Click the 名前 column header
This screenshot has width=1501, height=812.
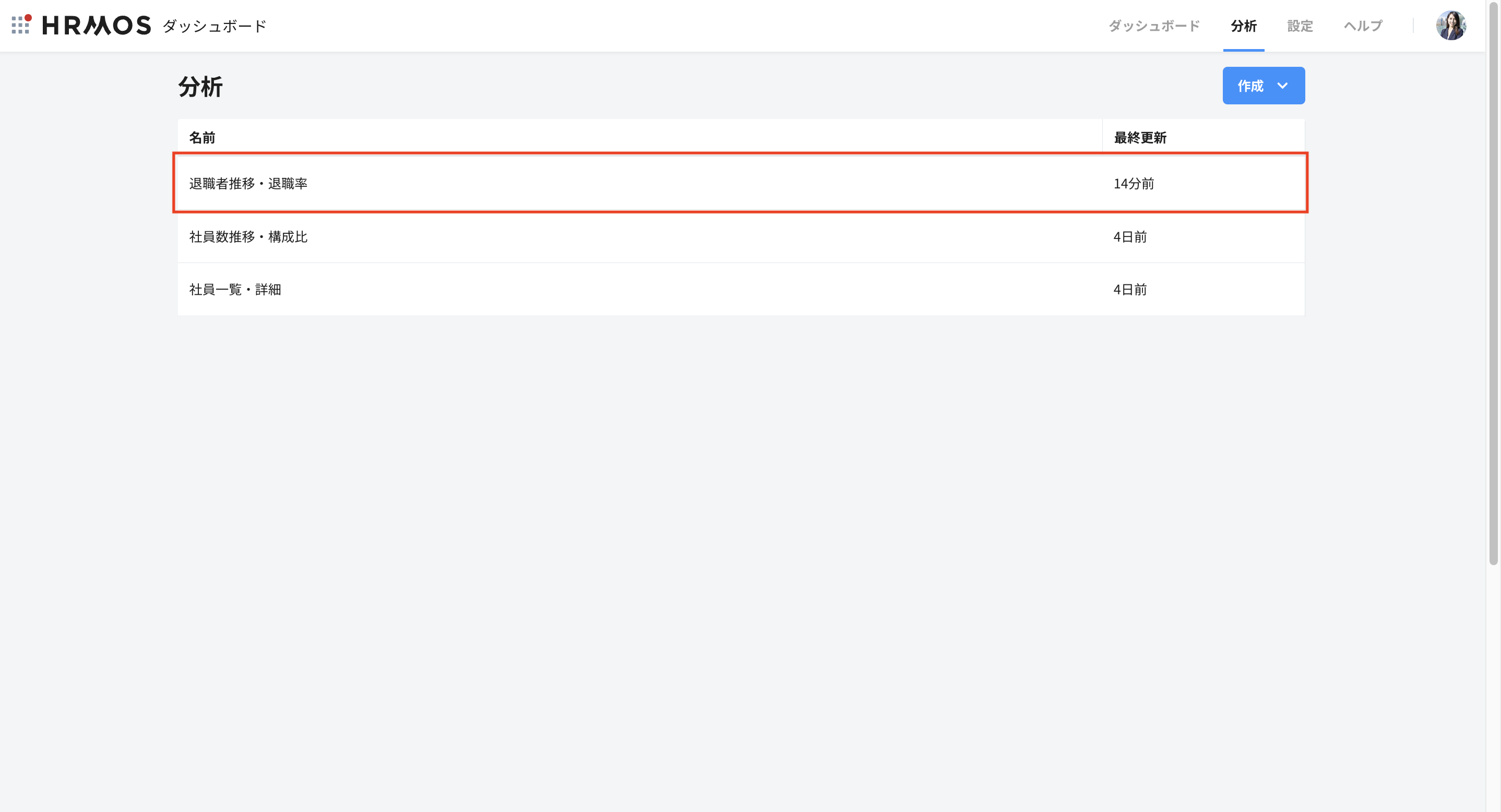(x=202, y=137)
